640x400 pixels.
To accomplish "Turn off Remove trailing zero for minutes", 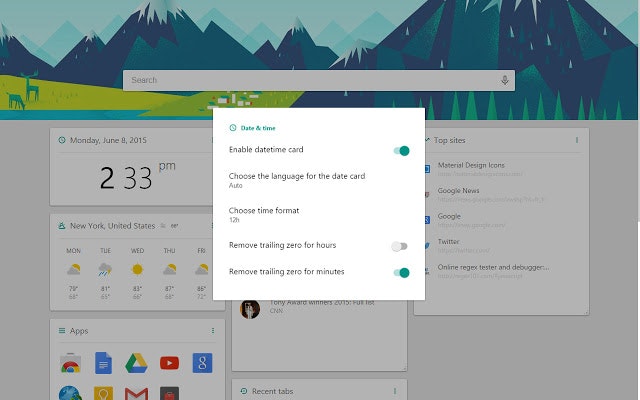I will coord(401,273).
